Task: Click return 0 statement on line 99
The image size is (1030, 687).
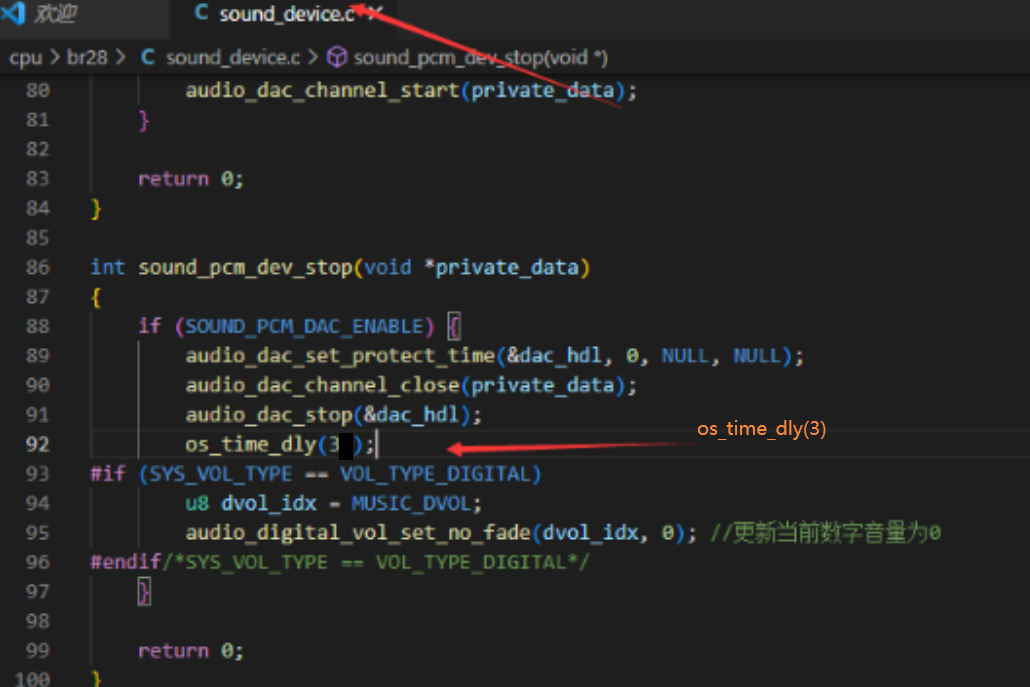Action: (190, 651)
